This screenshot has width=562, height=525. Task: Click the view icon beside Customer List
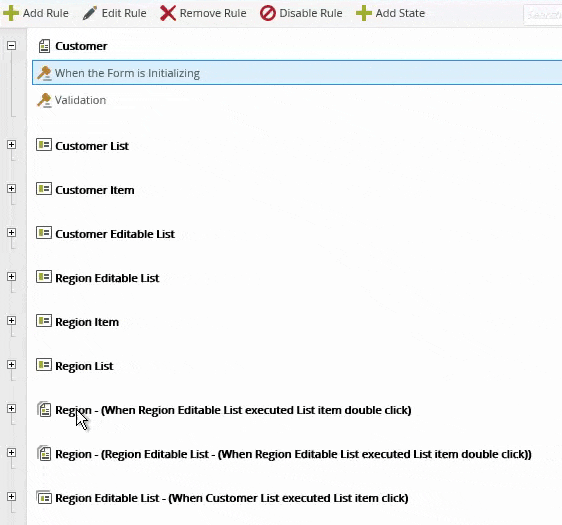tap(44, 145)
